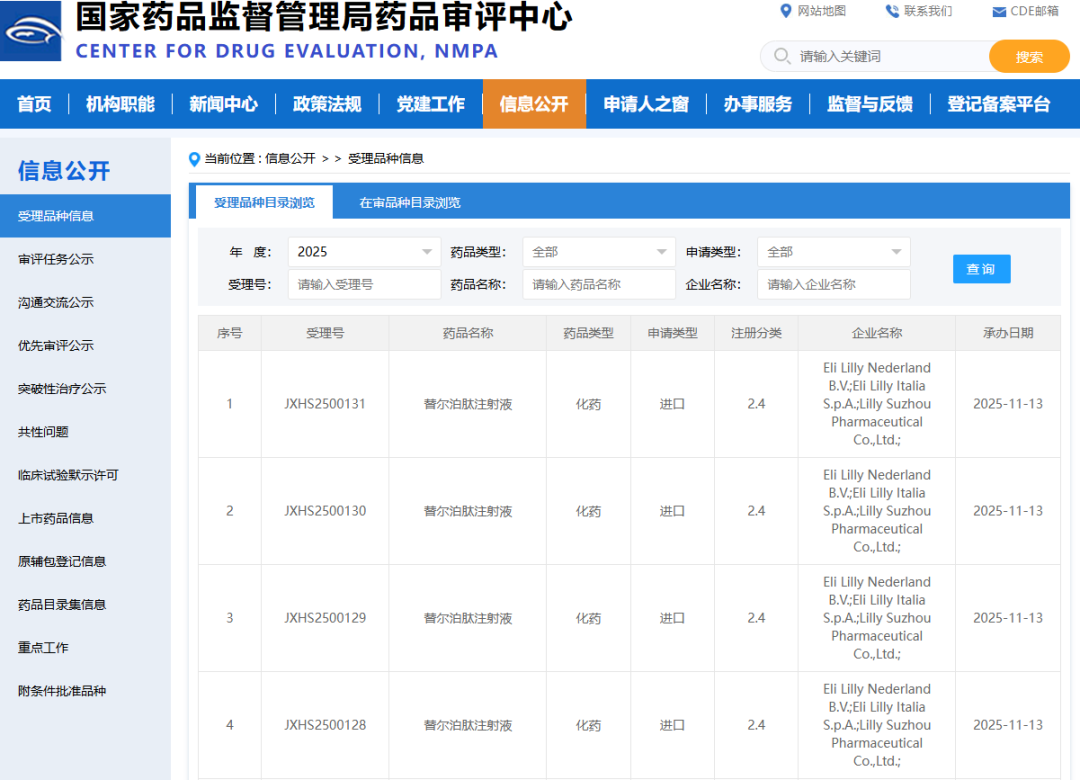The height and width of the screenshot is (780, 1080).
Task: Open the 登记备案平台 menu
Action: pos(999,104)
